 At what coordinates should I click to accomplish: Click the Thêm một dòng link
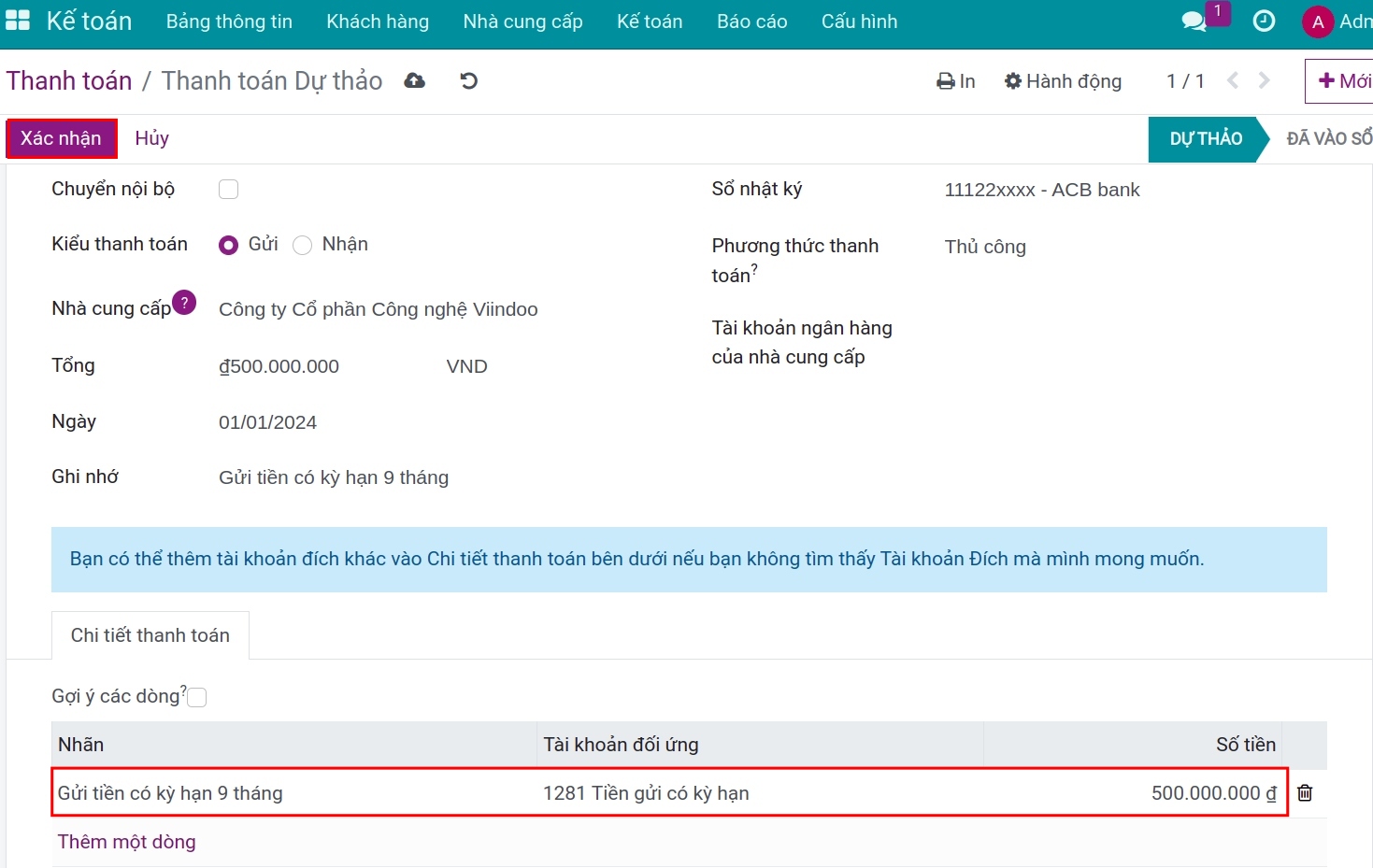click(127, 842)
